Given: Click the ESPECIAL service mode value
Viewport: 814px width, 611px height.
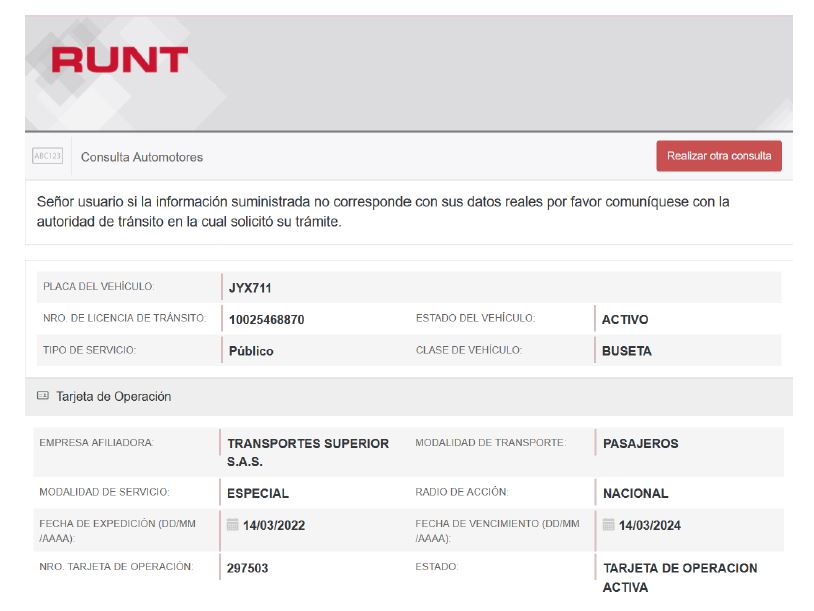Looking at the screenshot, I should click(x=258, y=493).
